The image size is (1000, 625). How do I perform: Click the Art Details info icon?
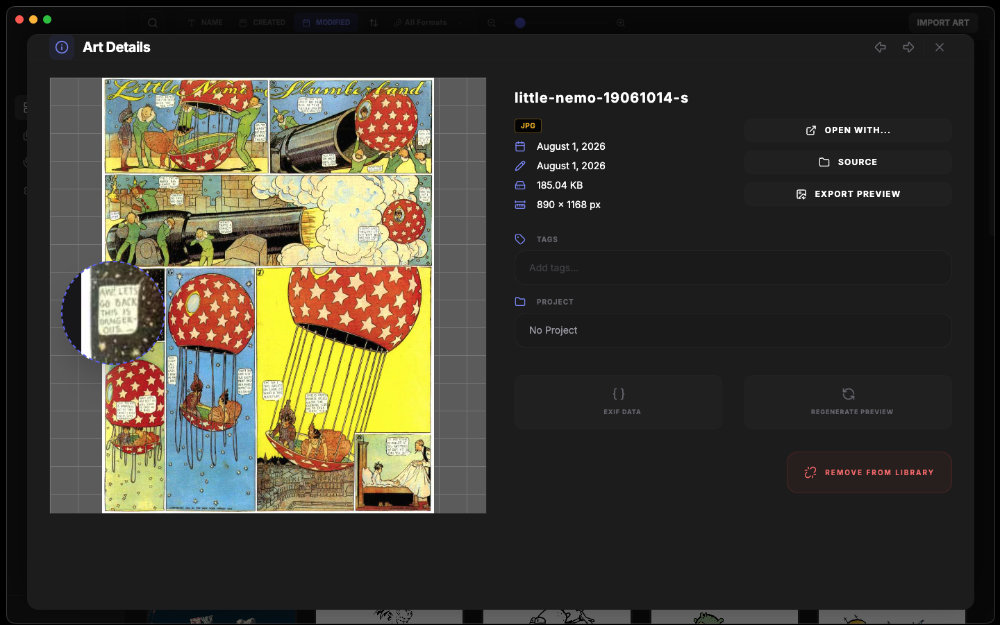[62, 47]
